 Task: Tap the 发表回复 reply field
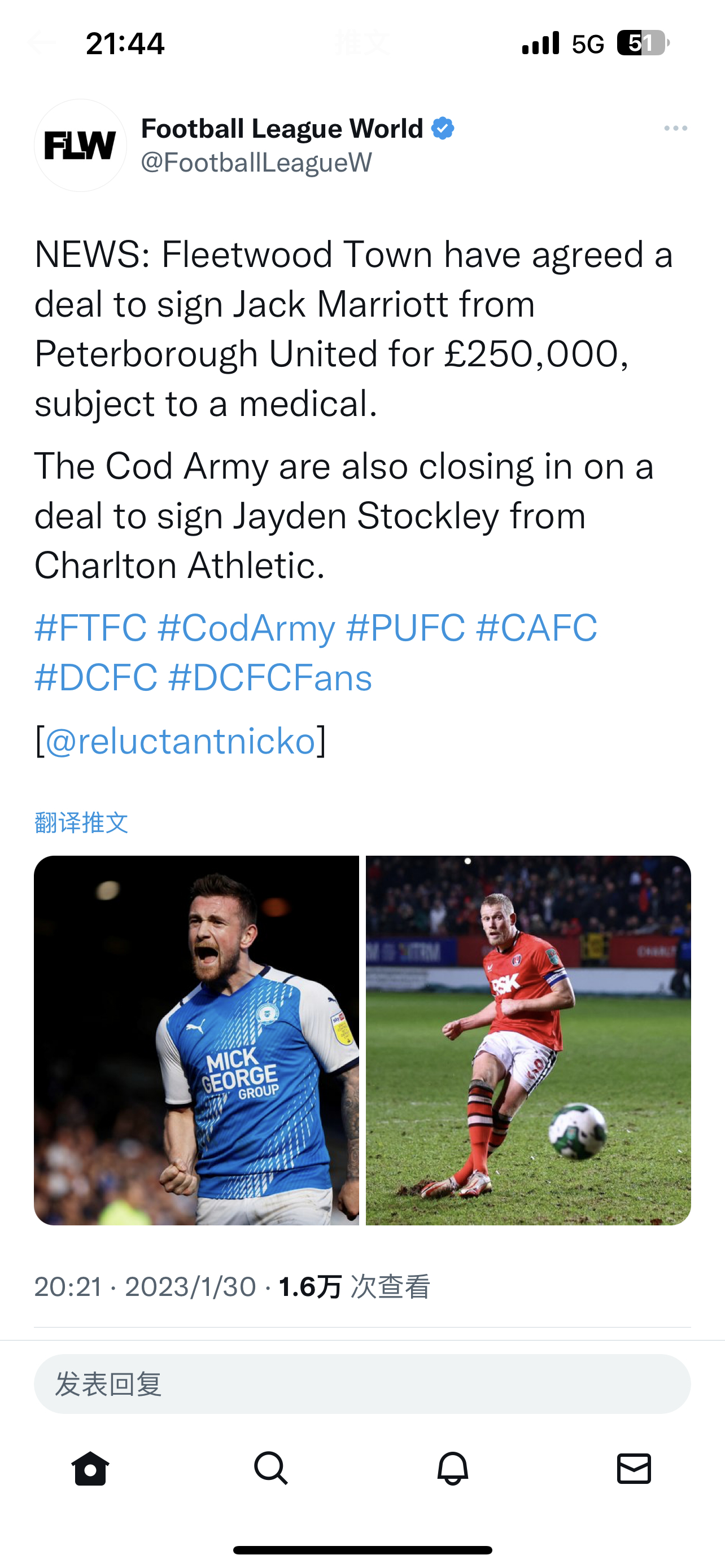[x=362, y=1384]
